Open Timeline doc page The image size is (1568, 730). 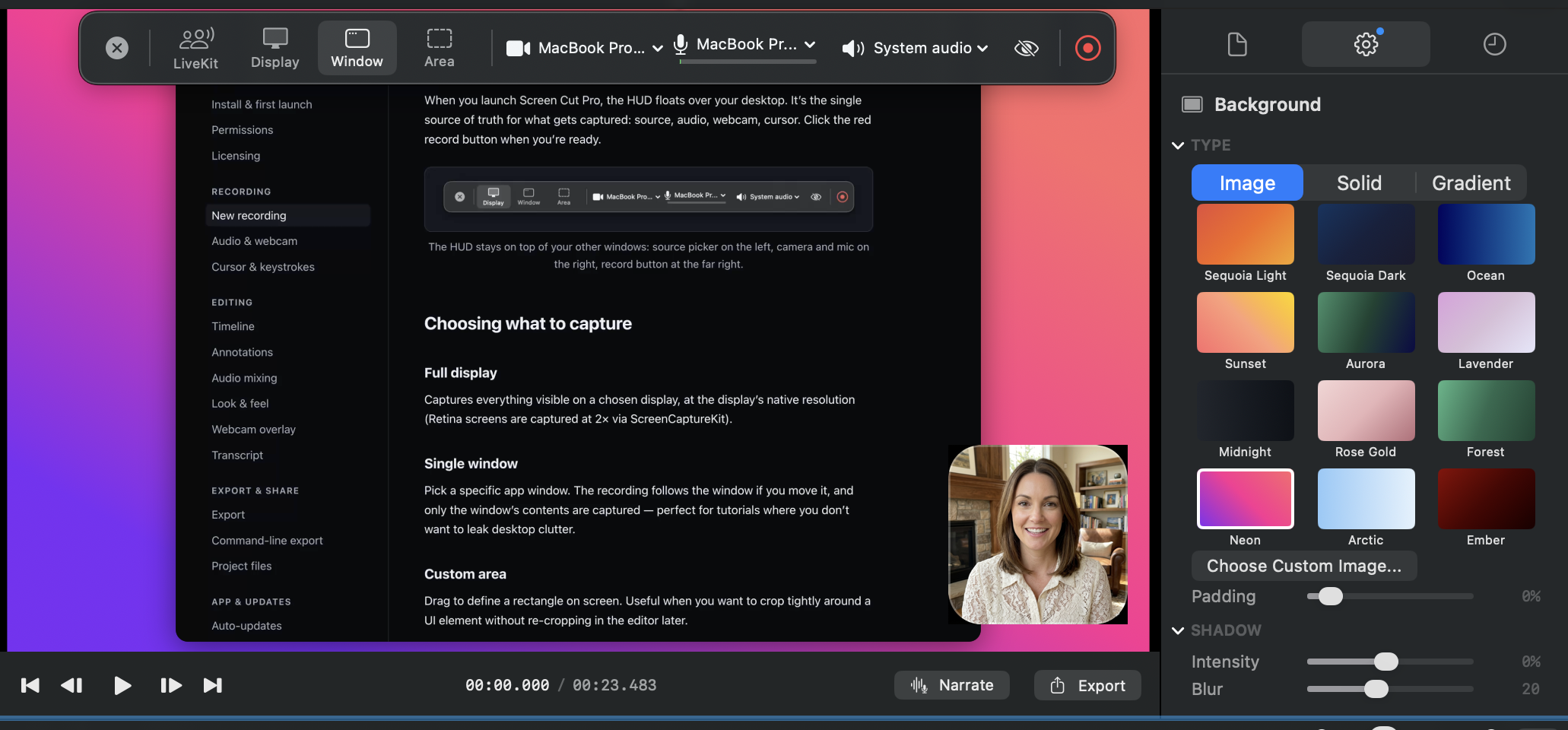coord(233,326)
